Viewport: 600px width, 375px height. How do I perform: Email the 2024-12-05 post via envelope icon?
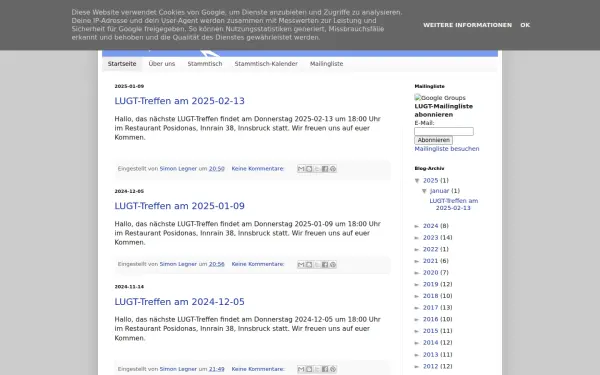(301, 369)
